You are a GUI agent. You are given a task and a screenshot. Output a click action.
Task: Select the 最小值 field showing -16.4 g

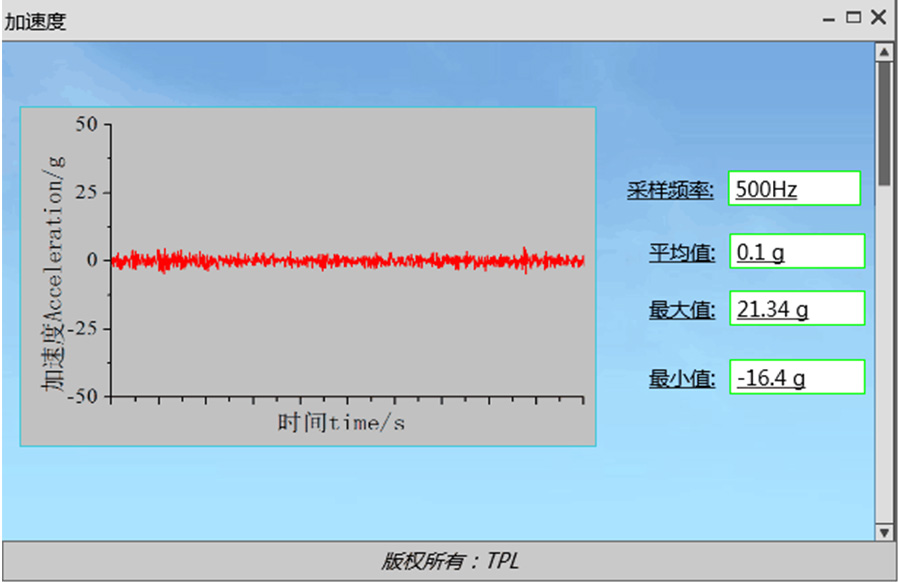(x=797, y=377)
